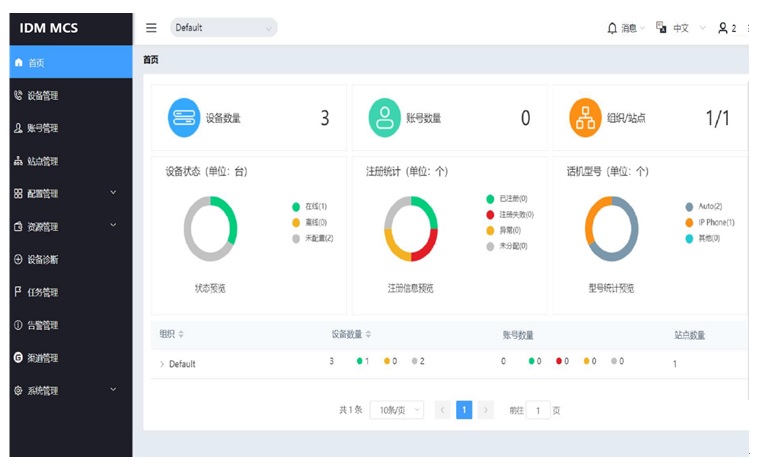Click the next page arrow button
The height and width of the screenshot is (464, 762).
coord(486,410)
